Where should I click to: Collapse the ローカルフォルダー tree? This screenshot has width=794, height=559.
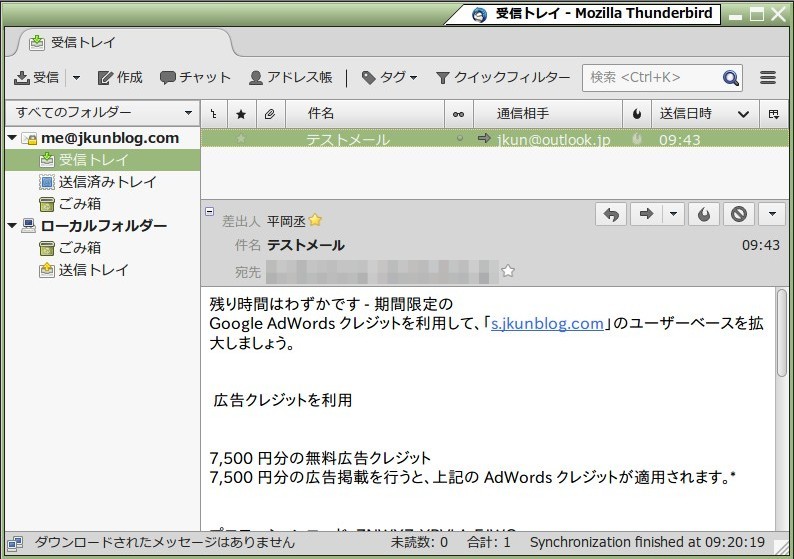pyautogui.click(x=12, y=226)
